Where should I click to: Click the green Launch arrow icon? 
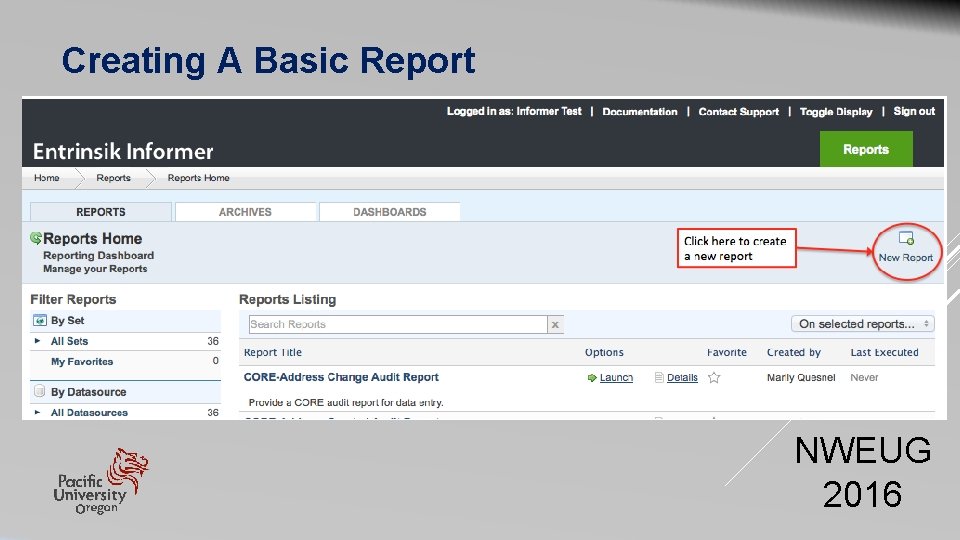tap(591, 378)
